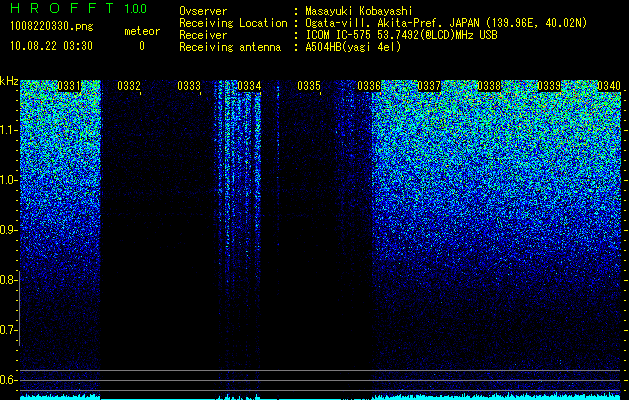This screenshot has height=400, width=629.
Task: Click the 0339 time marker
Action: [549, 86]
